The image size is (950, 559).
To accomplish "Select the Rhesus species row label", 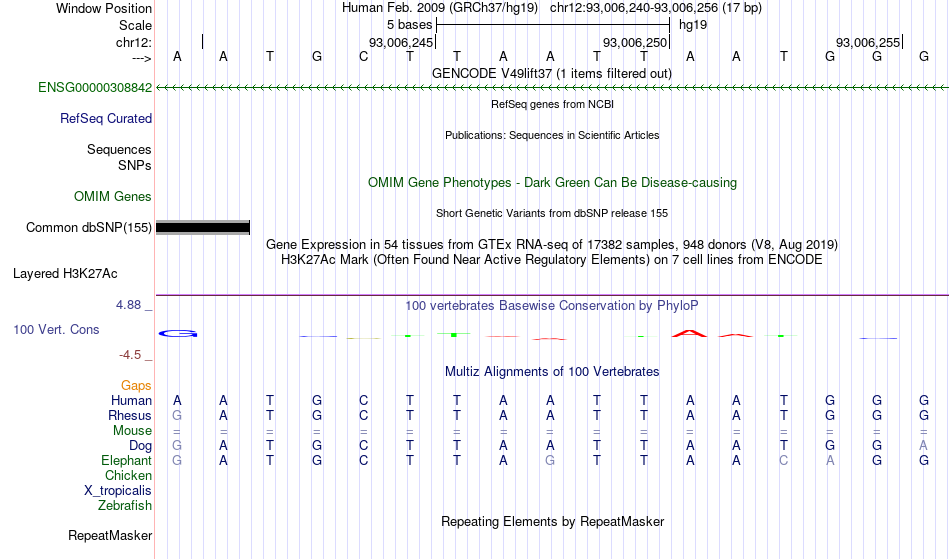I will [x=130, y=415].
